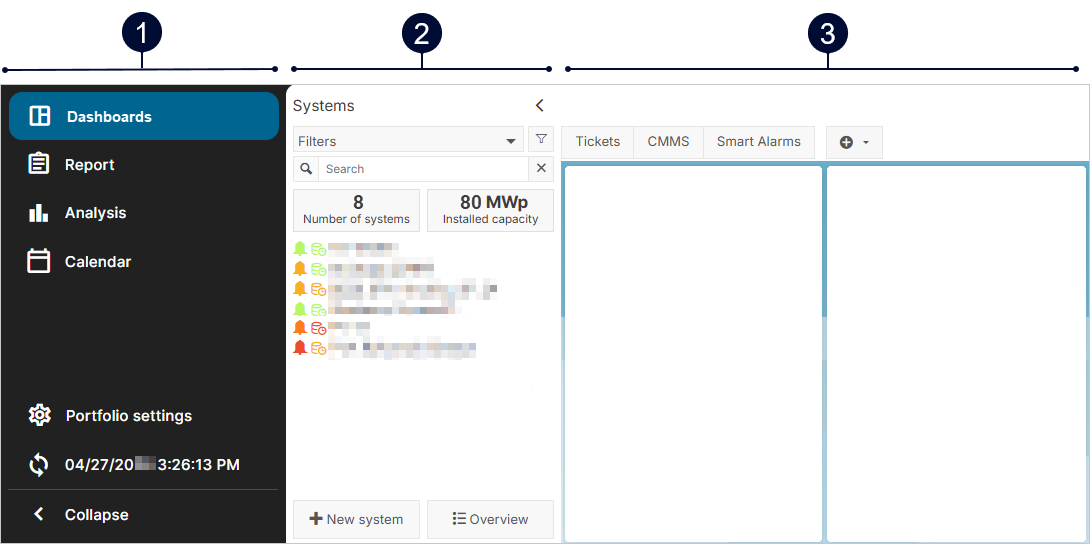
Task: Go to the Analysis section
Action: click(95, 213)
